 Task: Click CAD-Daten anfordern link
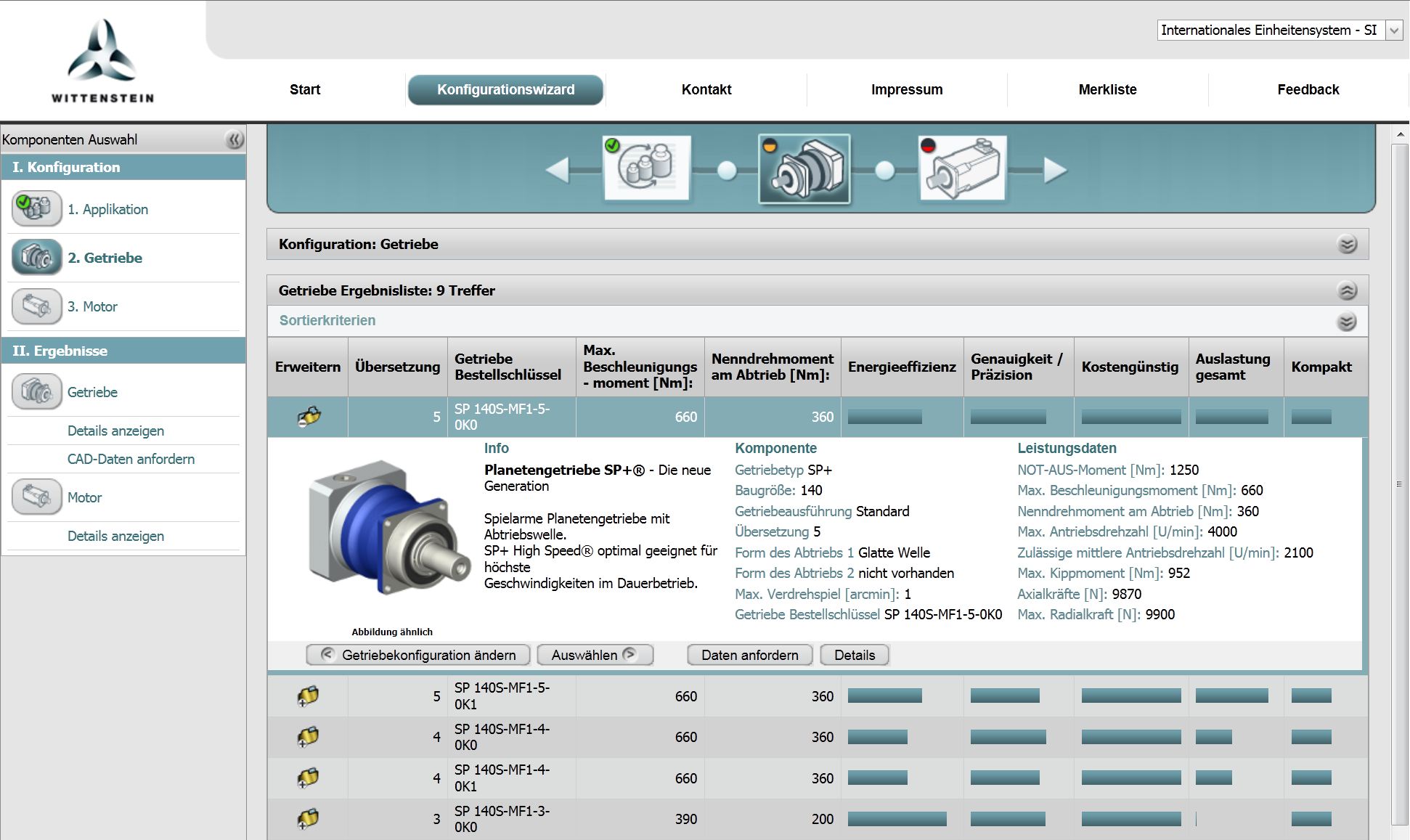(131, 459)
